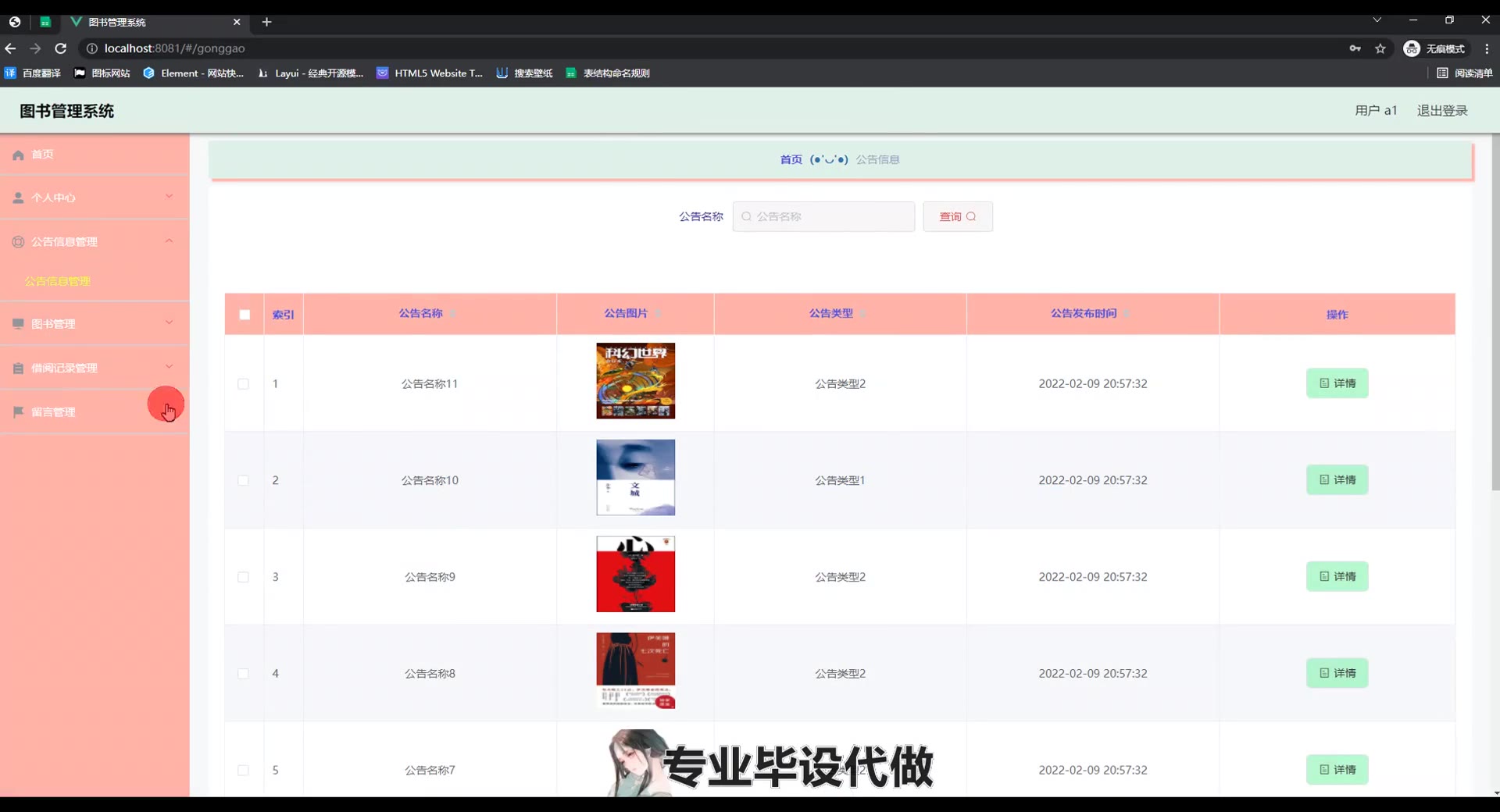Expand the 图书管理 menu chevron
Screen dimensions: 1500x812
pos(169,322)
